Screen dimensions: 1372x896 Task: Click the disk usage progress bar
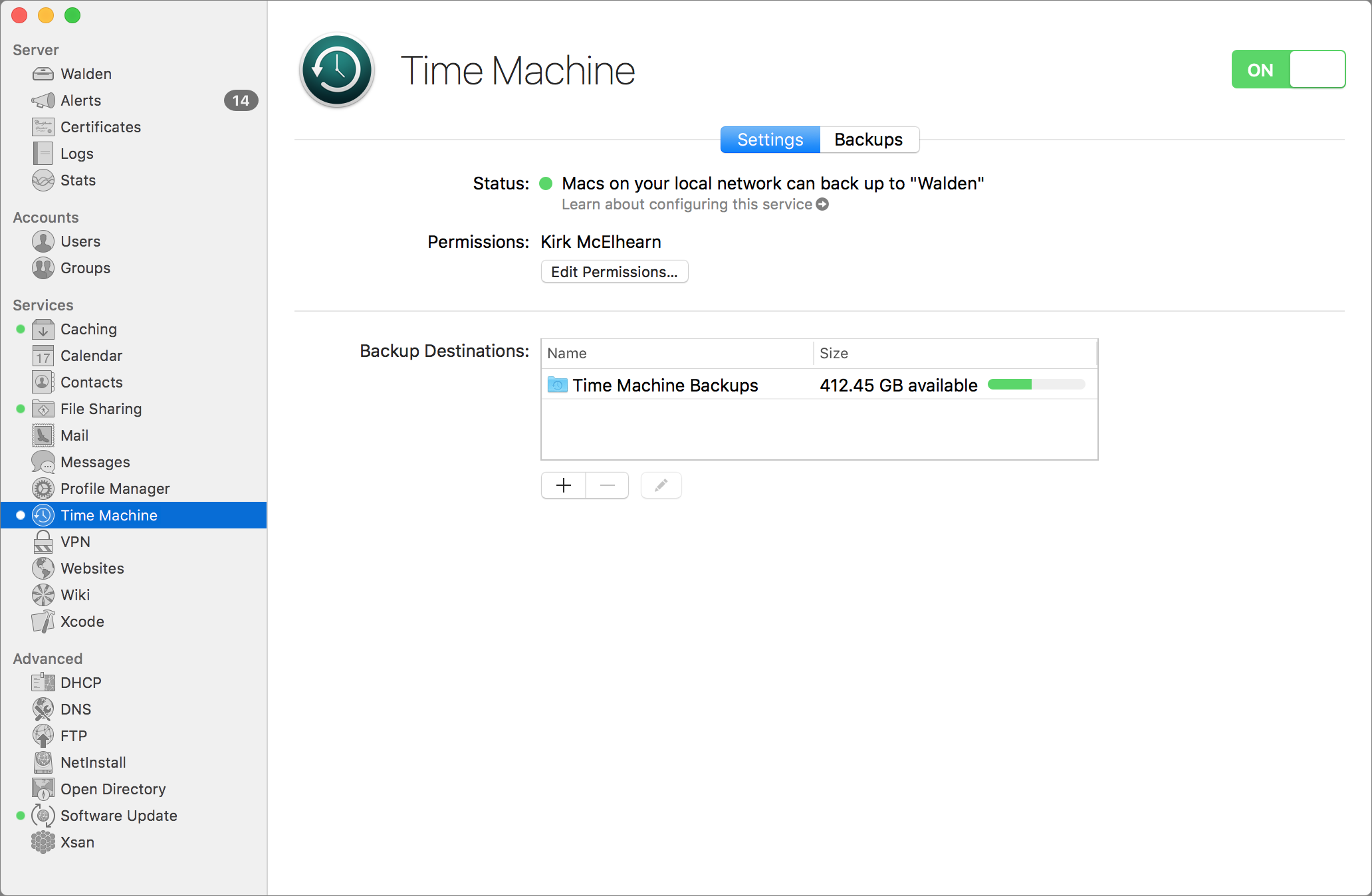click(x=1036, y=384)
